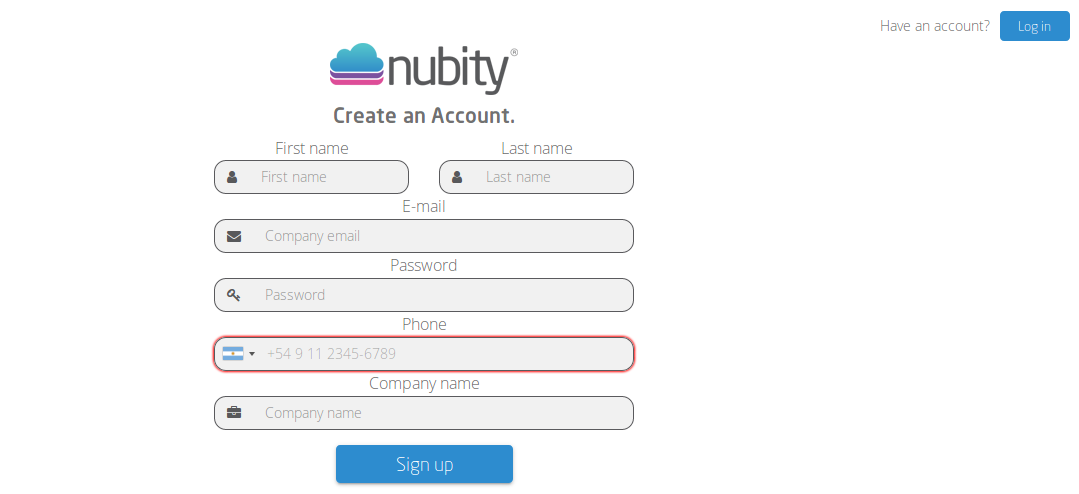
Task: Click the person icon in First name field
Action: pos(232,177)
